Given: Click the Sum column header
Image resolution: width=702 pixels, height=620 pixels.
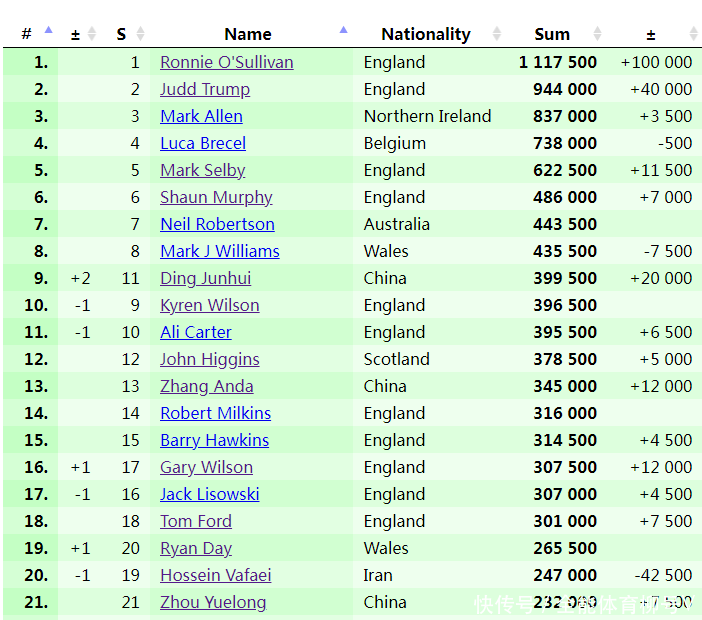Looking at the screenshot, I should [551, 34].
